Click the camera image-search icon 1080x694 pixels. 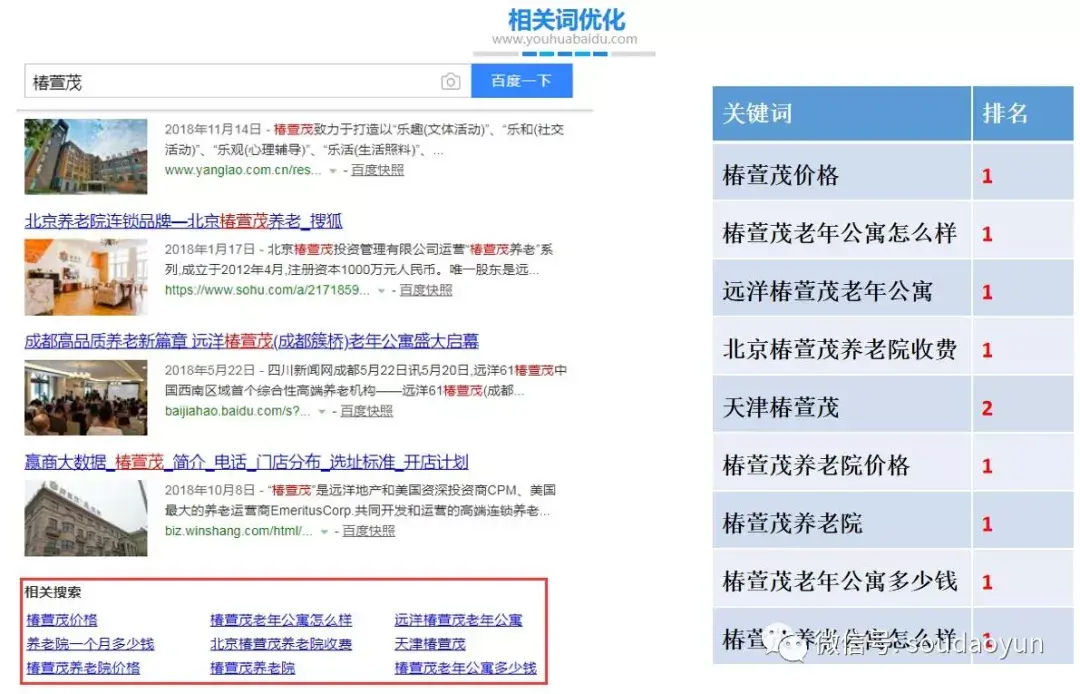pos(450,81)
